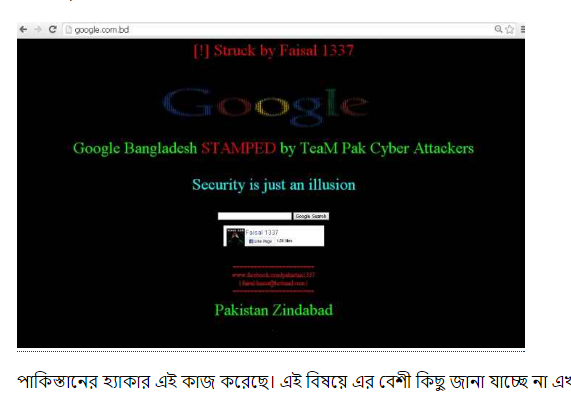Image resolution: width=571 pixels, height=402 pixels.
Task: Click the browser back arrow
Action: (x=23, y=29)
